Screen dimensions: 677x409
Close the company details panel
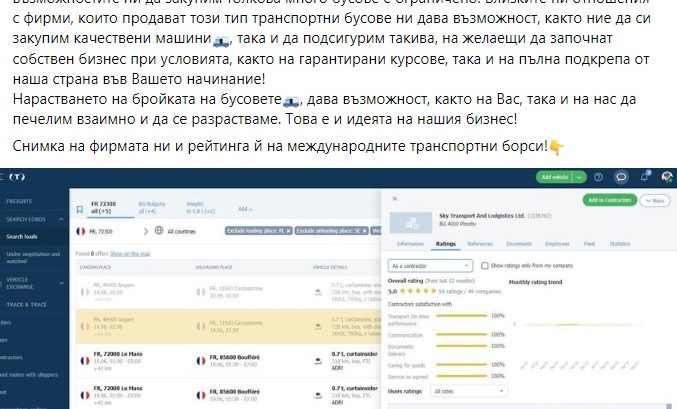click(x=394, y=199)
